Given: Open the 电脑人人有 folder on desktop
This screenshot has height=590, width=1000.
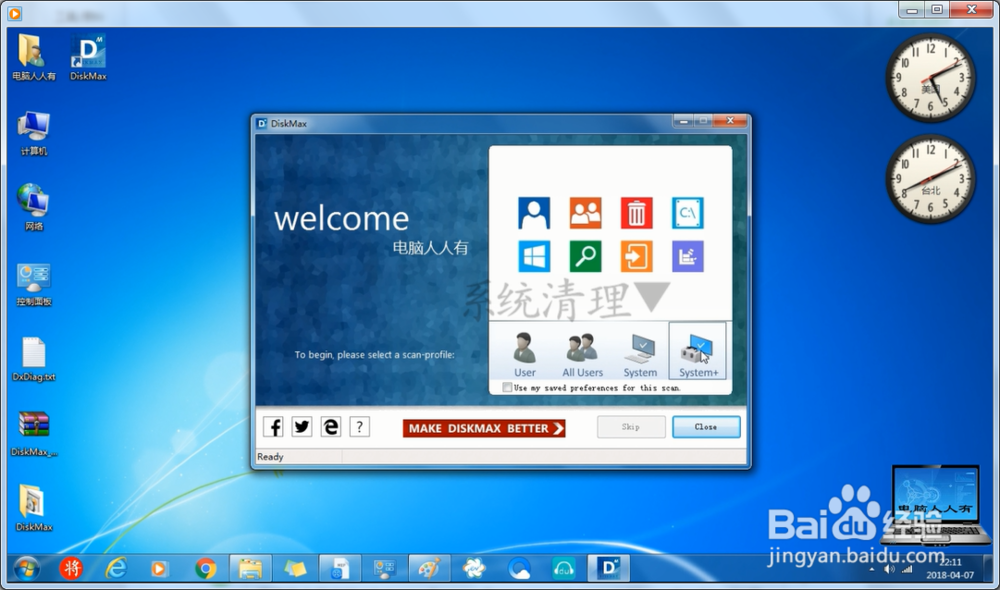Looking at the screenshot, I should [34, 57].
